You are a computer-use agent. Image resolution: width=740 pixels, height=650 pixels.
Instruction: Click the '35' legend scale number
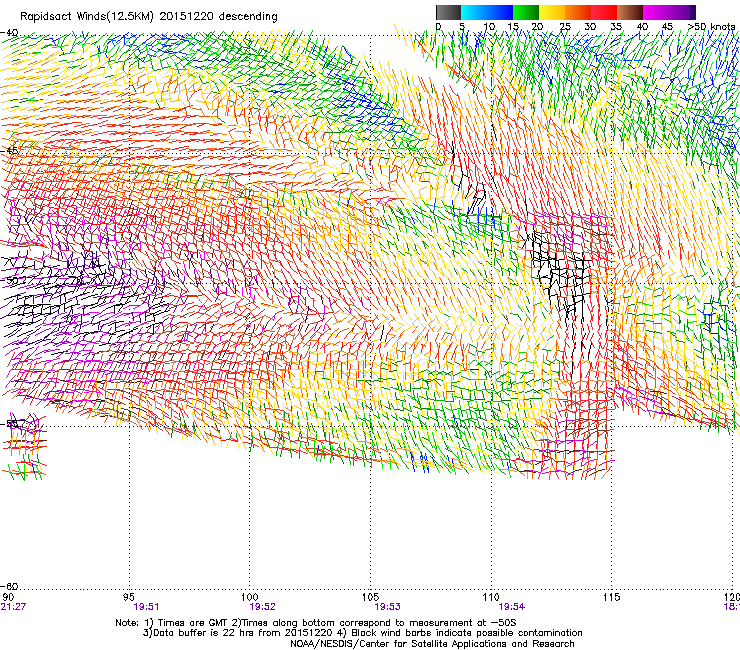click(x=616, y=27)
